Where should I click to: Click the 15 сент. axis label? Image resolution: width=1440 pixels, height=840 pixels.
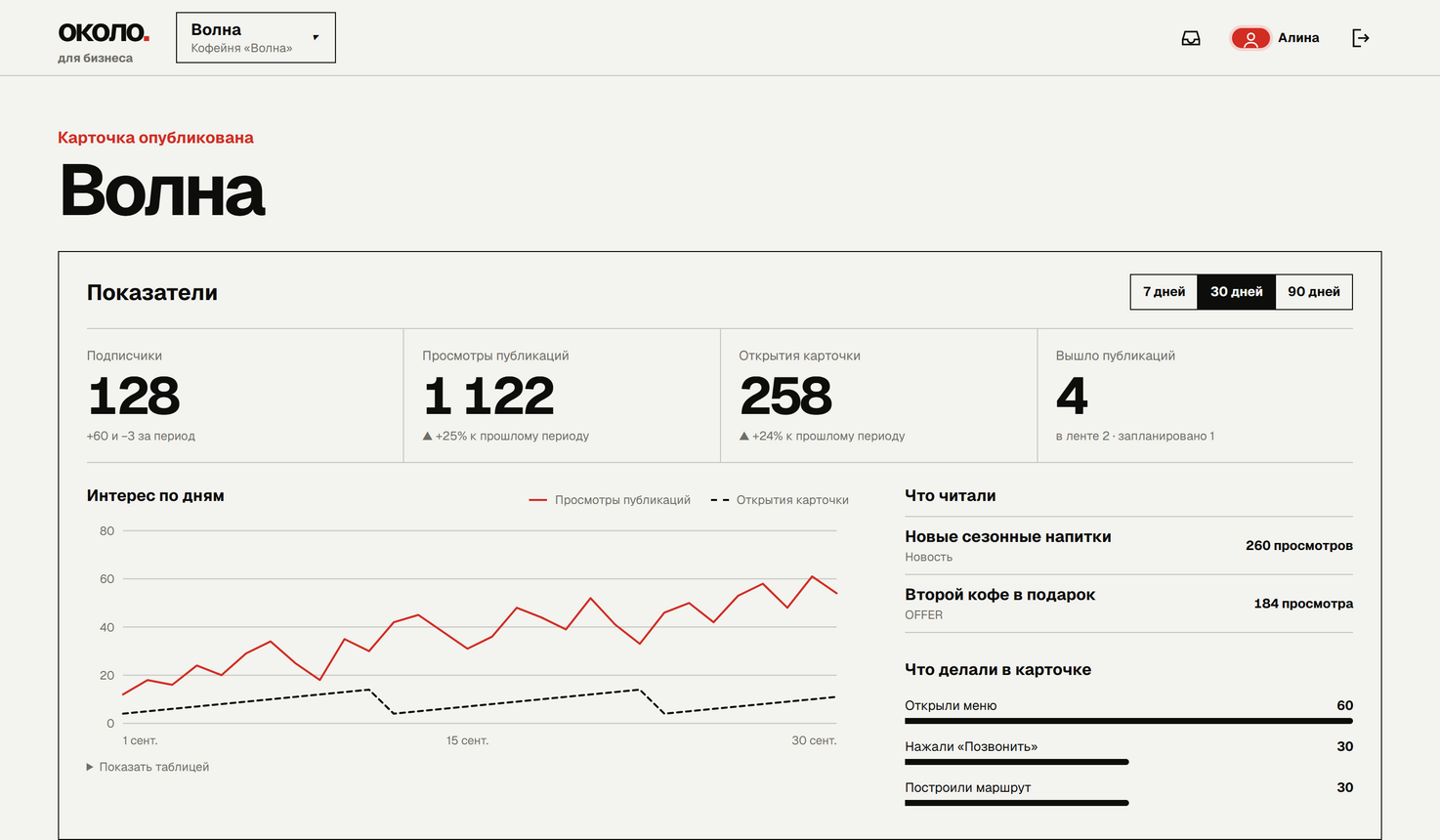tap(467, 740)
